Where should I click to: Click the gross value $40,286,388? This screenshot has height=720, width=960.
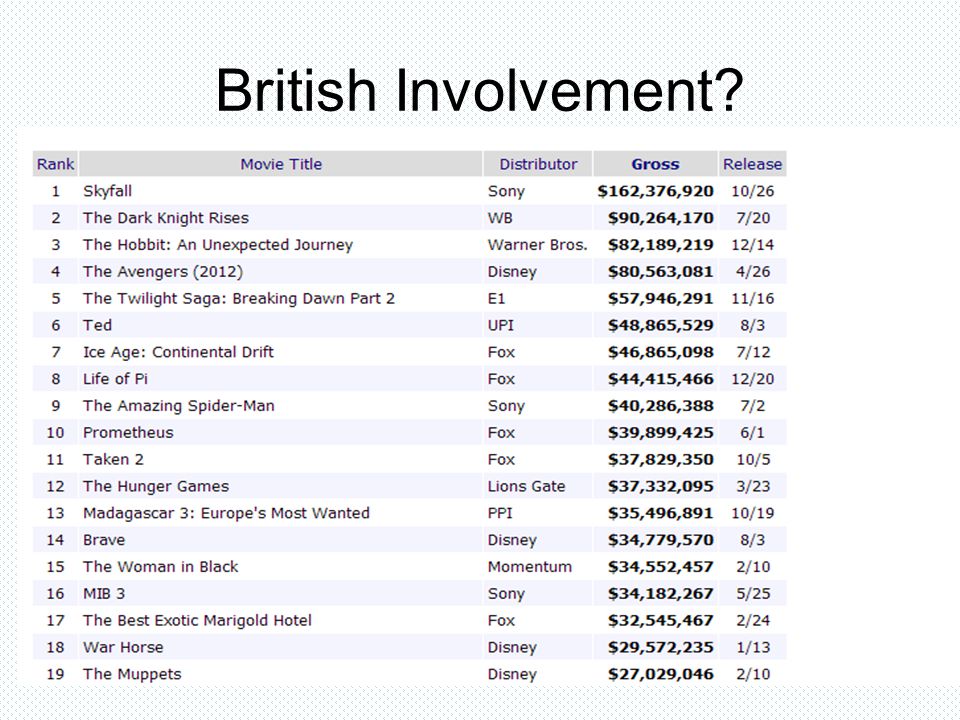pyautogui.click(x=661, y=407)
